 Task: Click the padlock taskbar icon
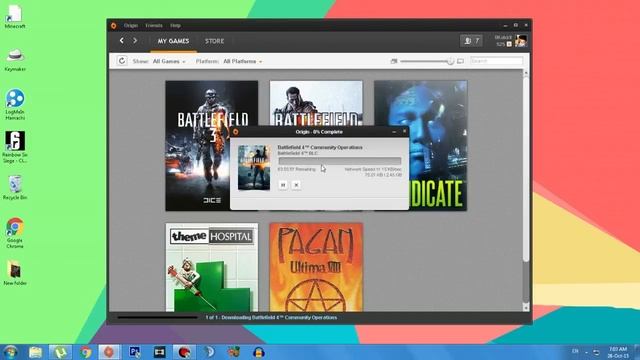(x=259, y=352)
